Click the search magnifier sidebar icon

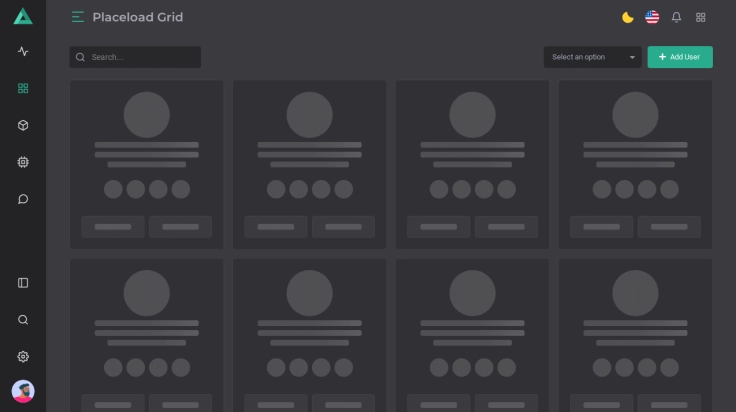tap(23, 320)
